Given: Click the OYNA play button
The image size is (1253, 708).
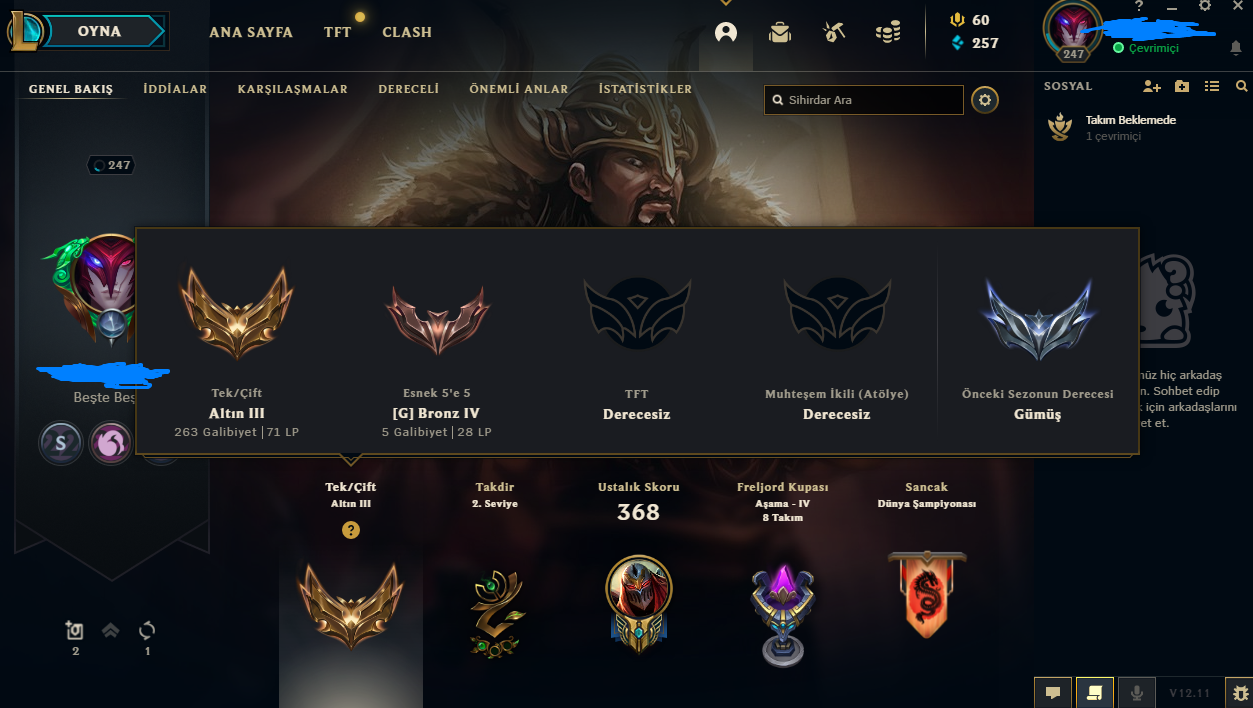Looking at the screenshot, I should [x=100, y=31].
